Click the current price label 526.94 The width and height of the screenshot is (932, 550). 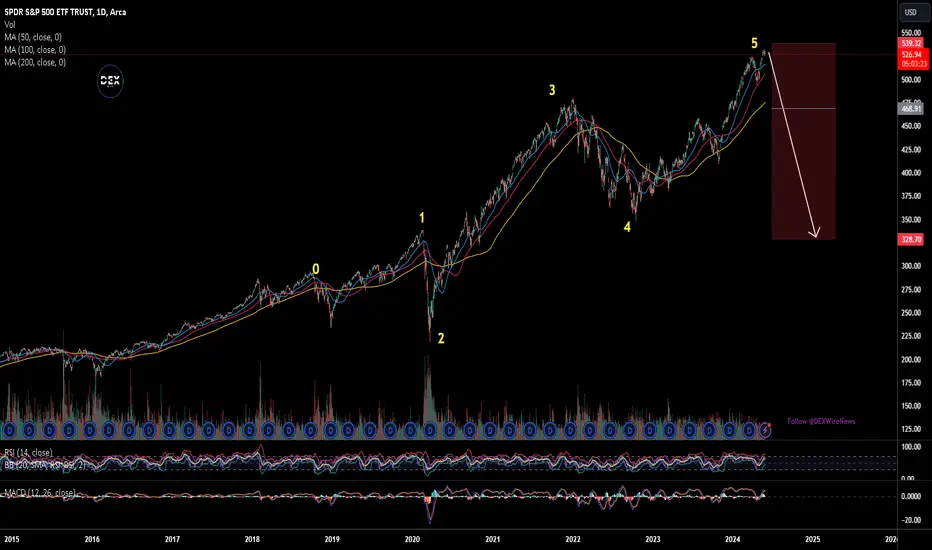[911, 55]
